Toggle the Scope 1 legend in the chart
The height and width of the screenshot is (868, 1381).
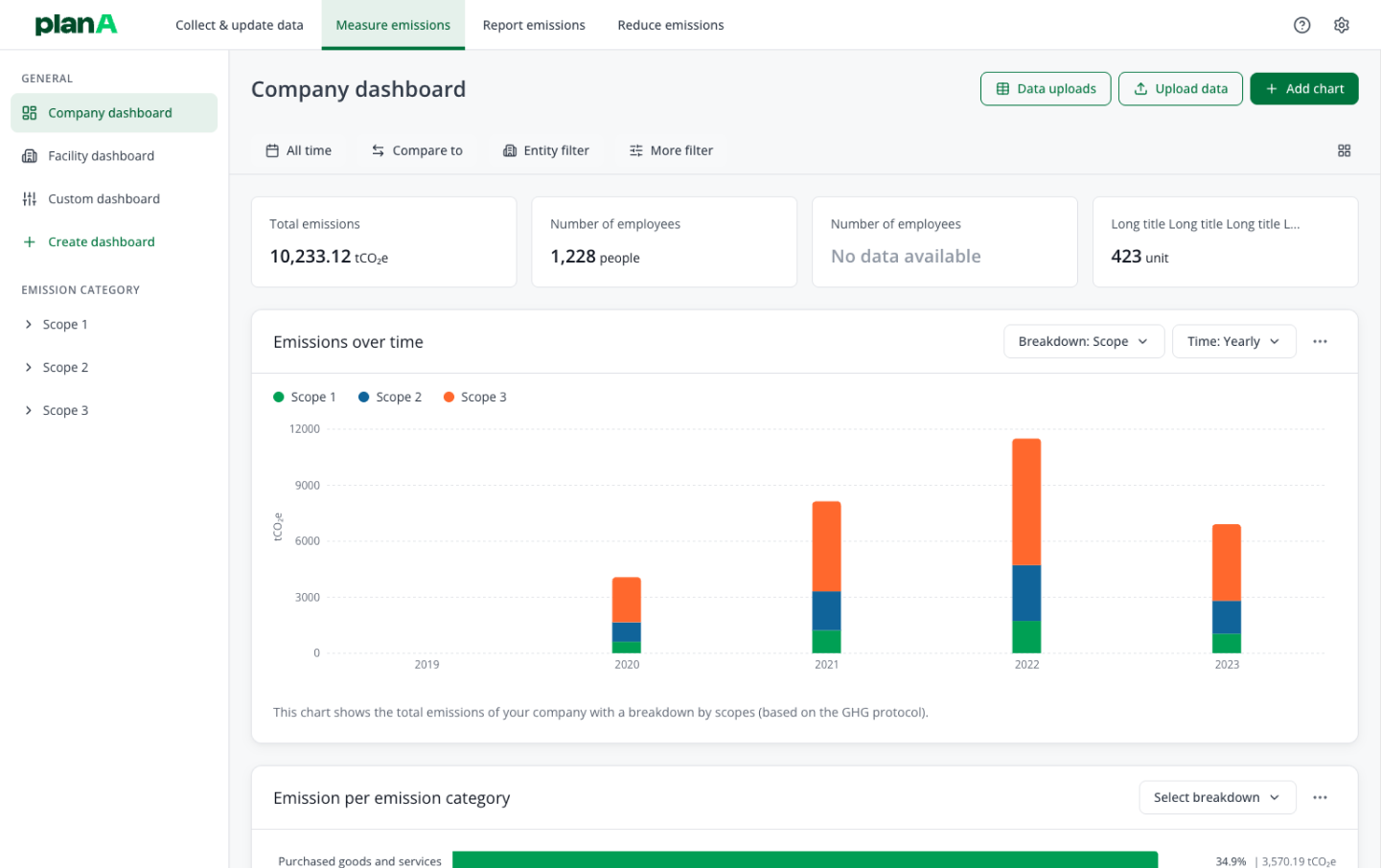(x=304, y=396)
